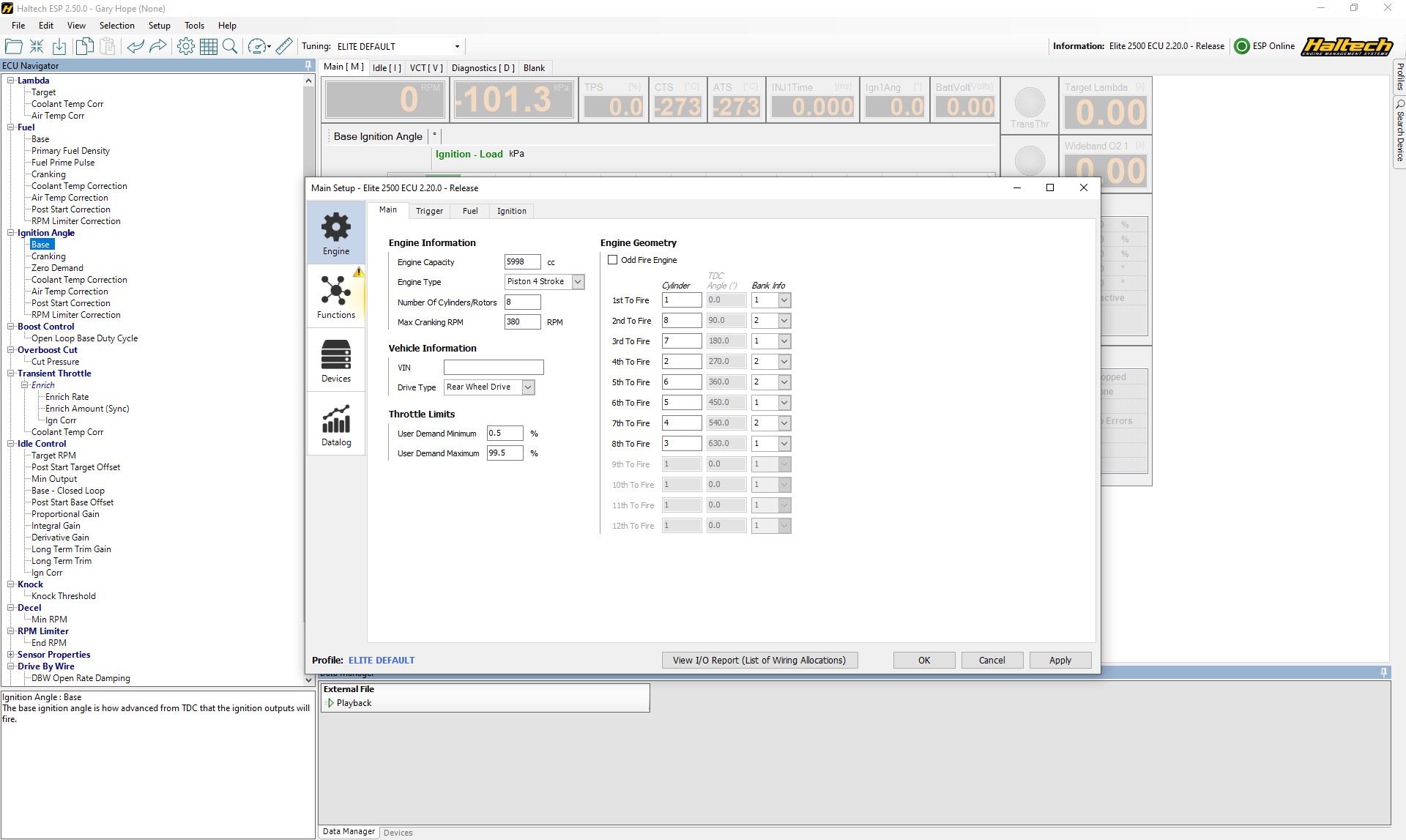1406x840 pixels.
Task: Click the gauge dial toolbar icon
Action: pyautogui.click(x=257, y=46)
